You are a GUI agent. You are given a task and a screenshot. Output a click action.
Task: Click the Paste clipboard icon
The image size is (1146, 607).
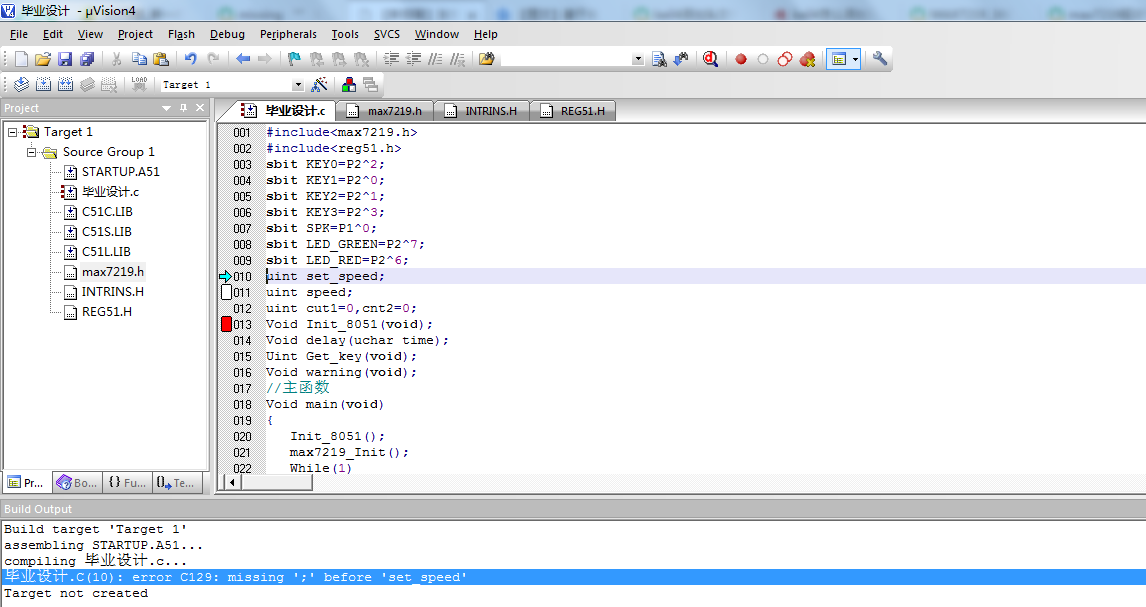tap(161, 59)
